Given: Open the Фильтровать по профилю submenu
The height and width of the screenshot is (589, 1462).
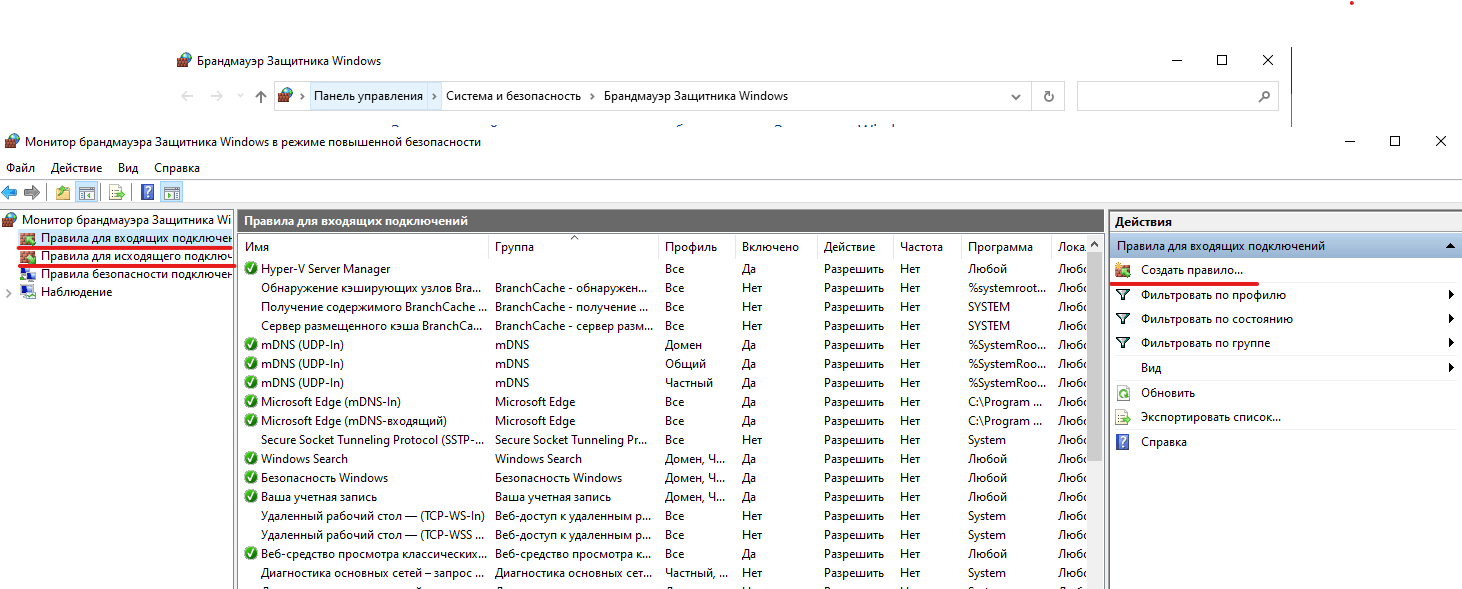Looking at the screenshot, I should click(1450, 295).
